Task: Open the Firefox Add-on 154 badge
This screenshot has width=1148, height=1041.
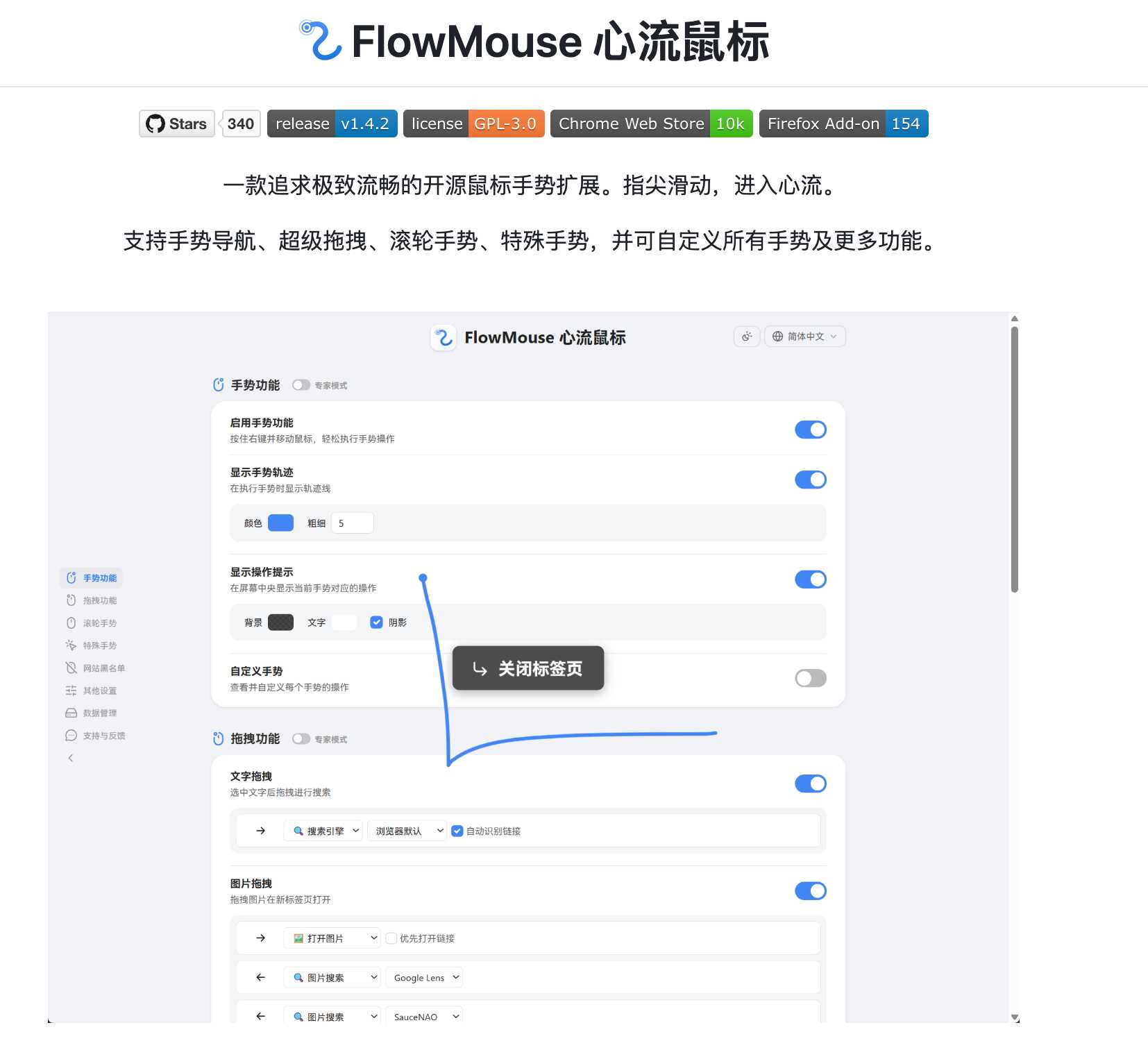Action: (844, 124)
